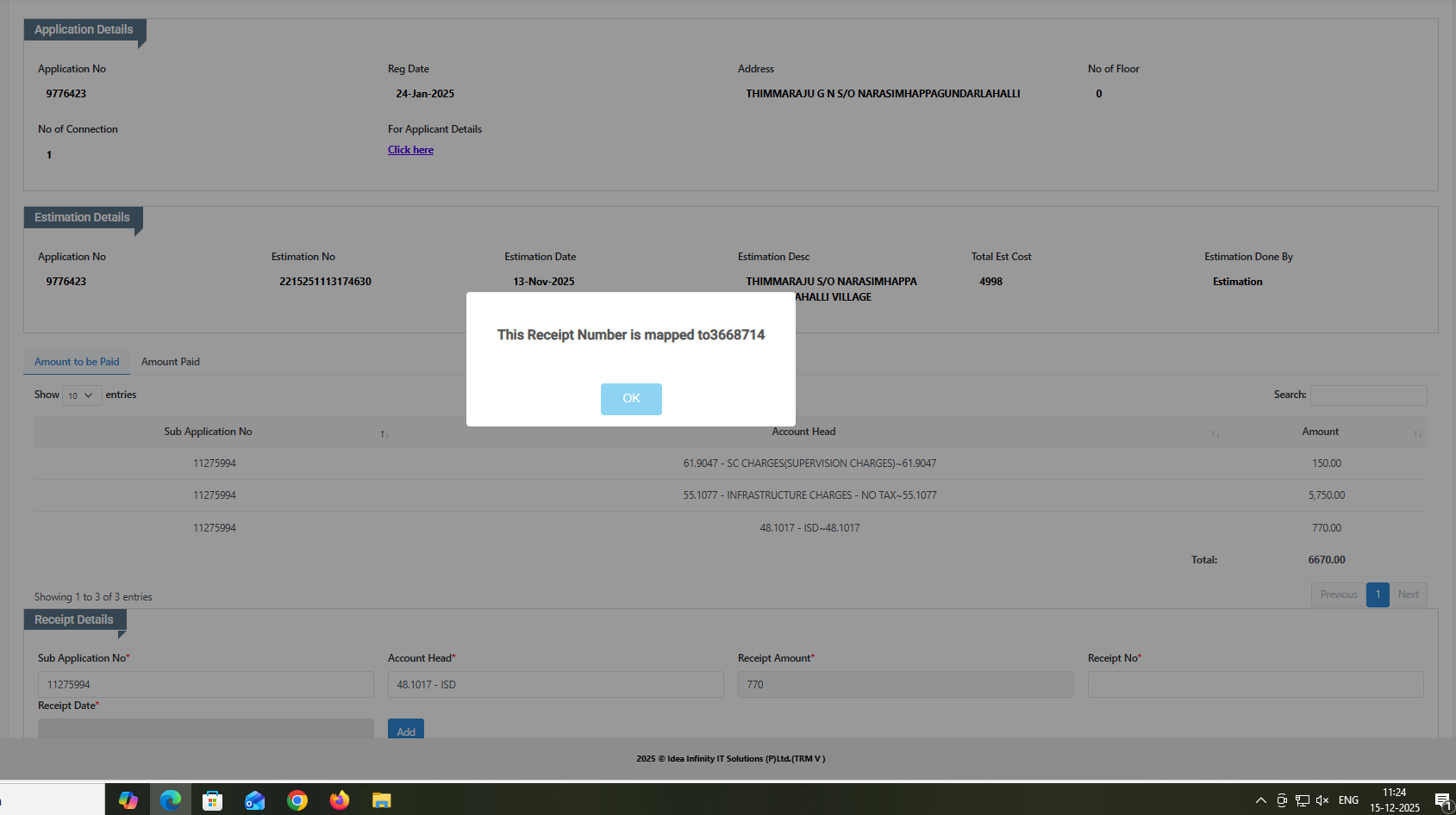Open the 'Click here' applicant details link
The height and width of the screenshot is (815, 1456).
pyautogui.click(x=410, y=150)
